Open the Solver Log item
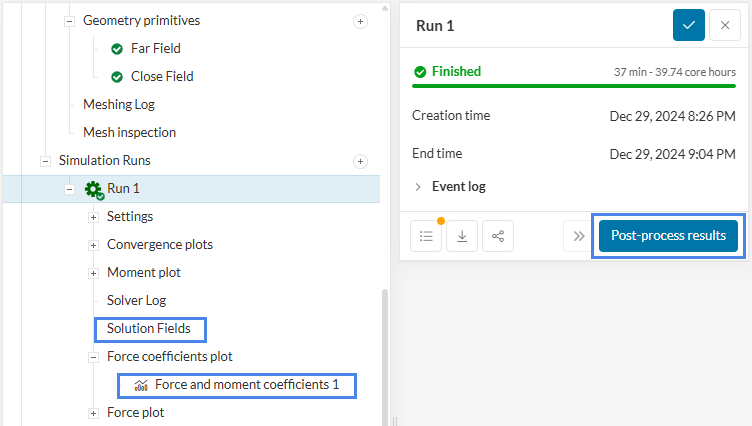The height and width of the screenshot is (426, 752). (x=136, y=300)
